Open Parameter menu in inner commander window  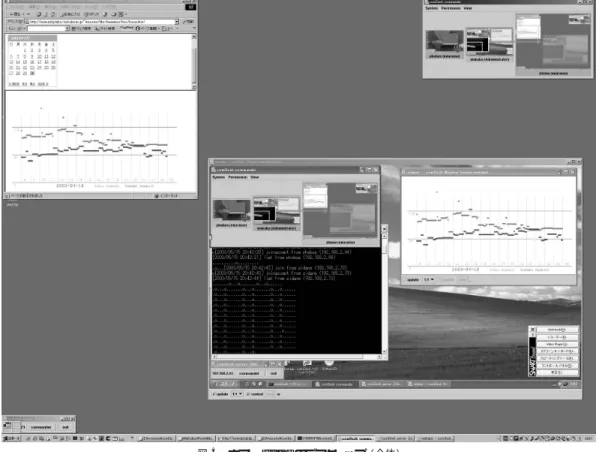point(238,177)
